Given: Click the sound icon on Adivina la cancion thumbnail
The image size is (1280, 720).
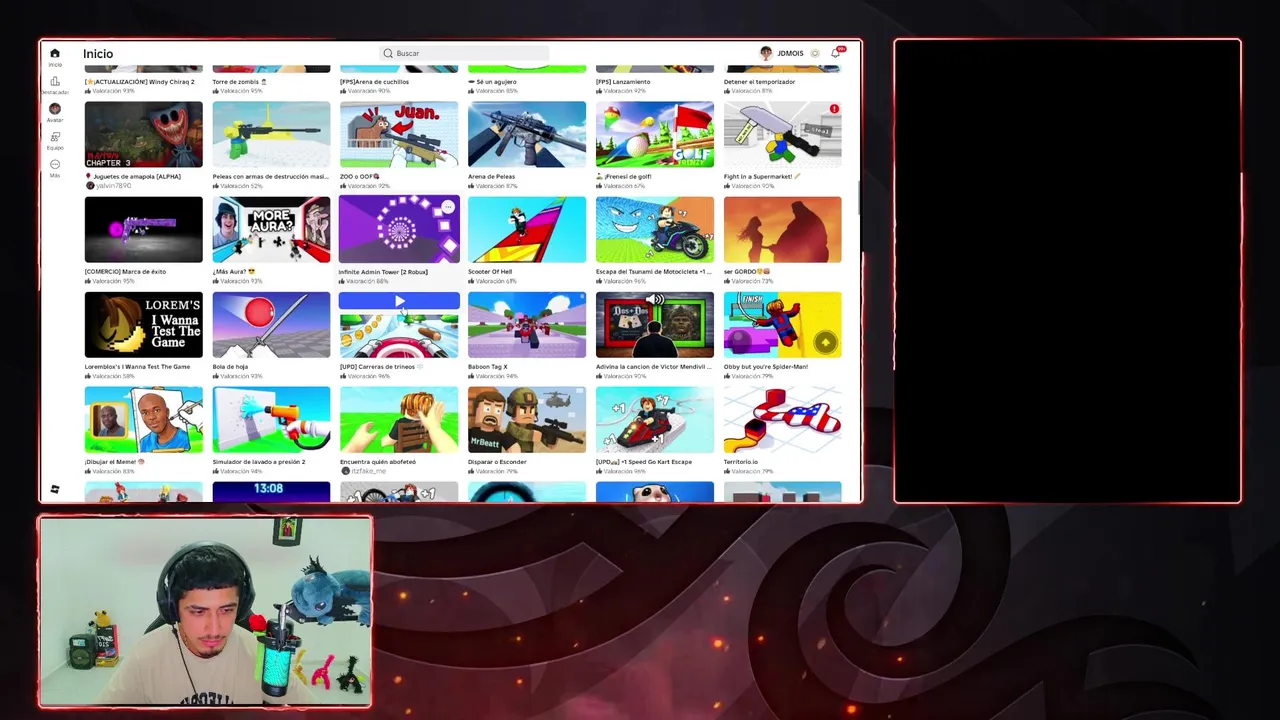Looking at the screenshot, I should (x=655, y=299).
